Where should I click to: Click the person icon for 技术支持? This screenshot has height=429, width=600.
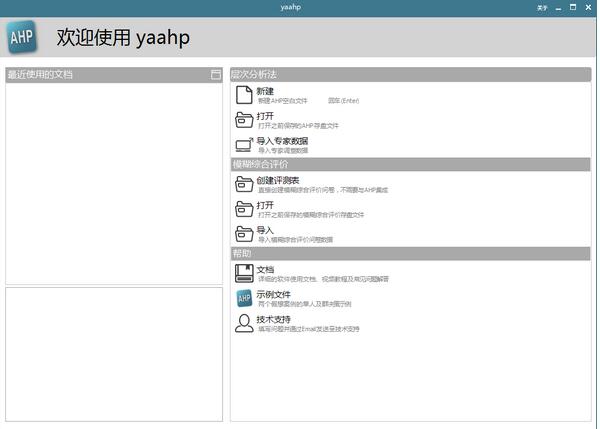tap(244, 323)
